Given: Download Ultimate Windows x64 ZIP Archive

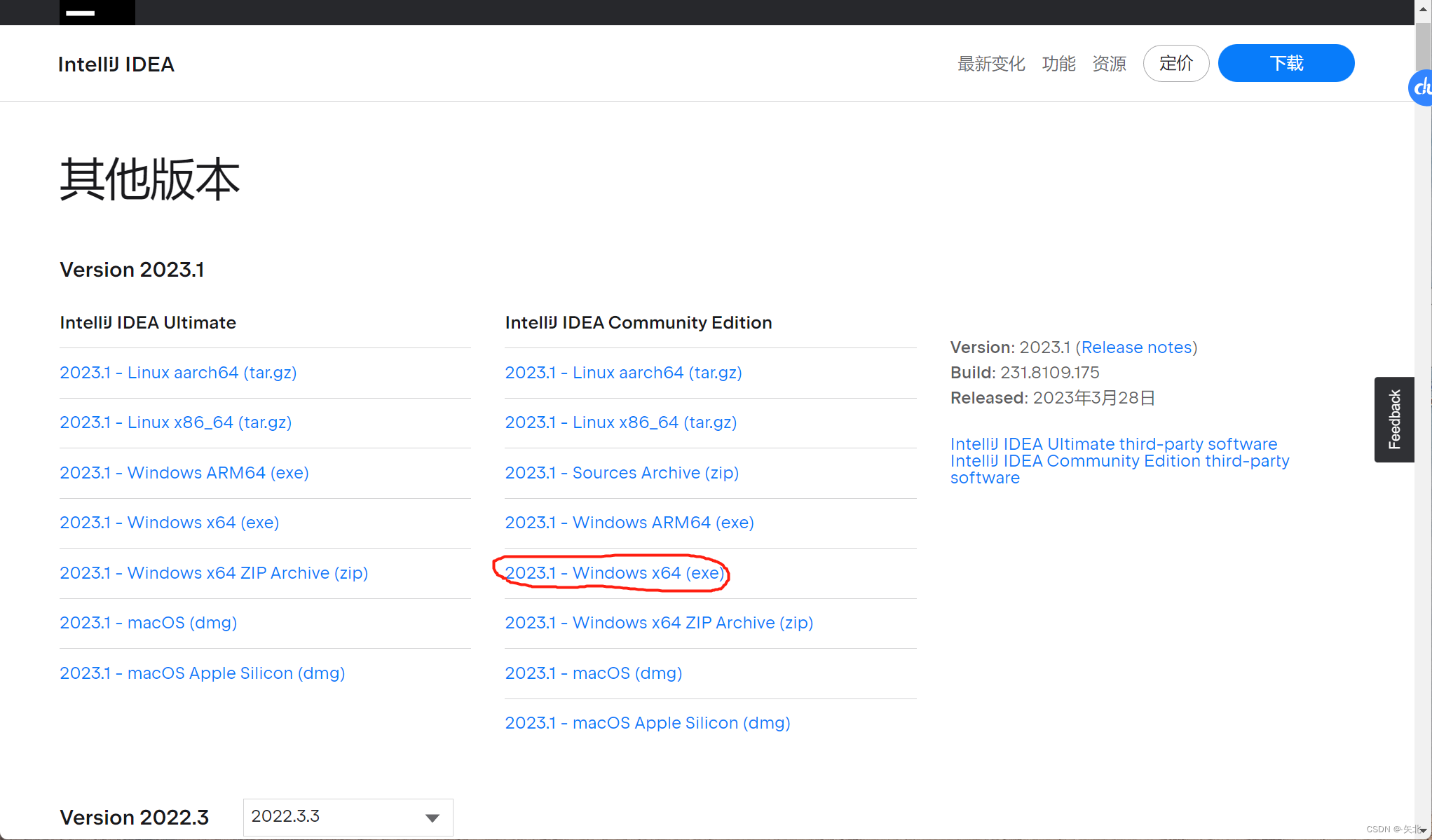Looking at the screenshot, I should (x=213, y=573).
